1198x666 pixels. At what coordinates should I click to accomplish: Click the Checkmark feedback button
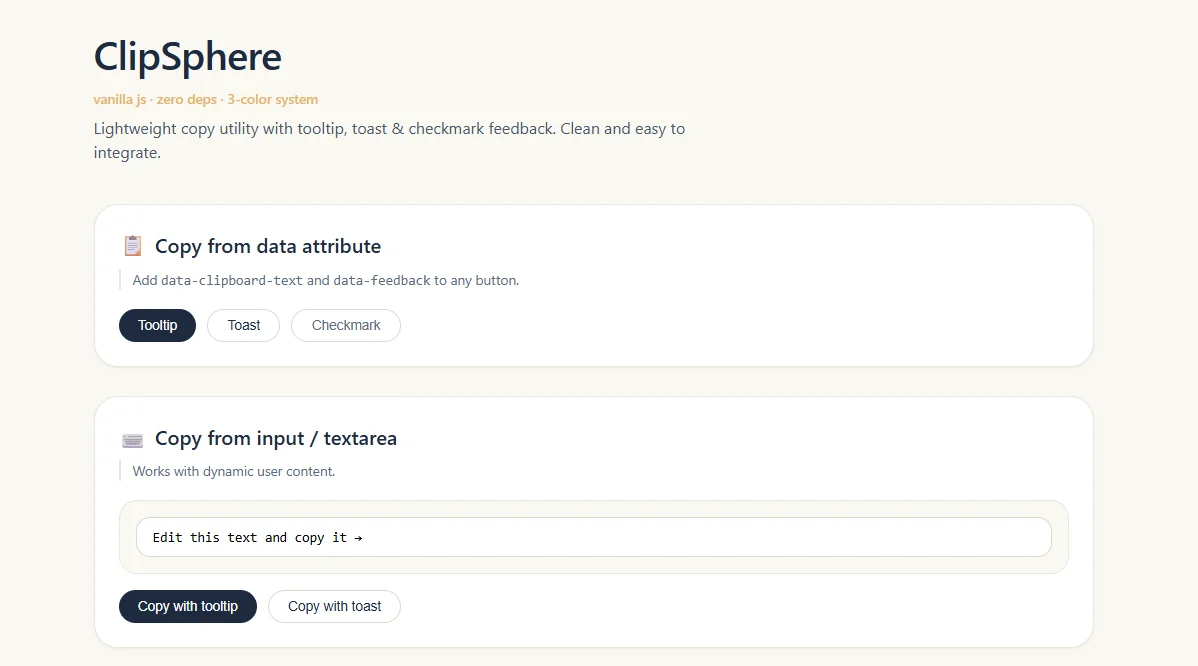click(345, 325)
